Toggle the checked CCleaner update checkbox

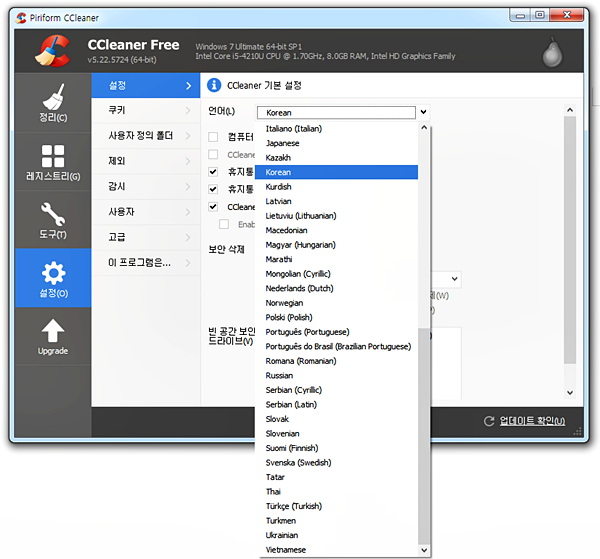pyautogui.click(x=213, y=207)
